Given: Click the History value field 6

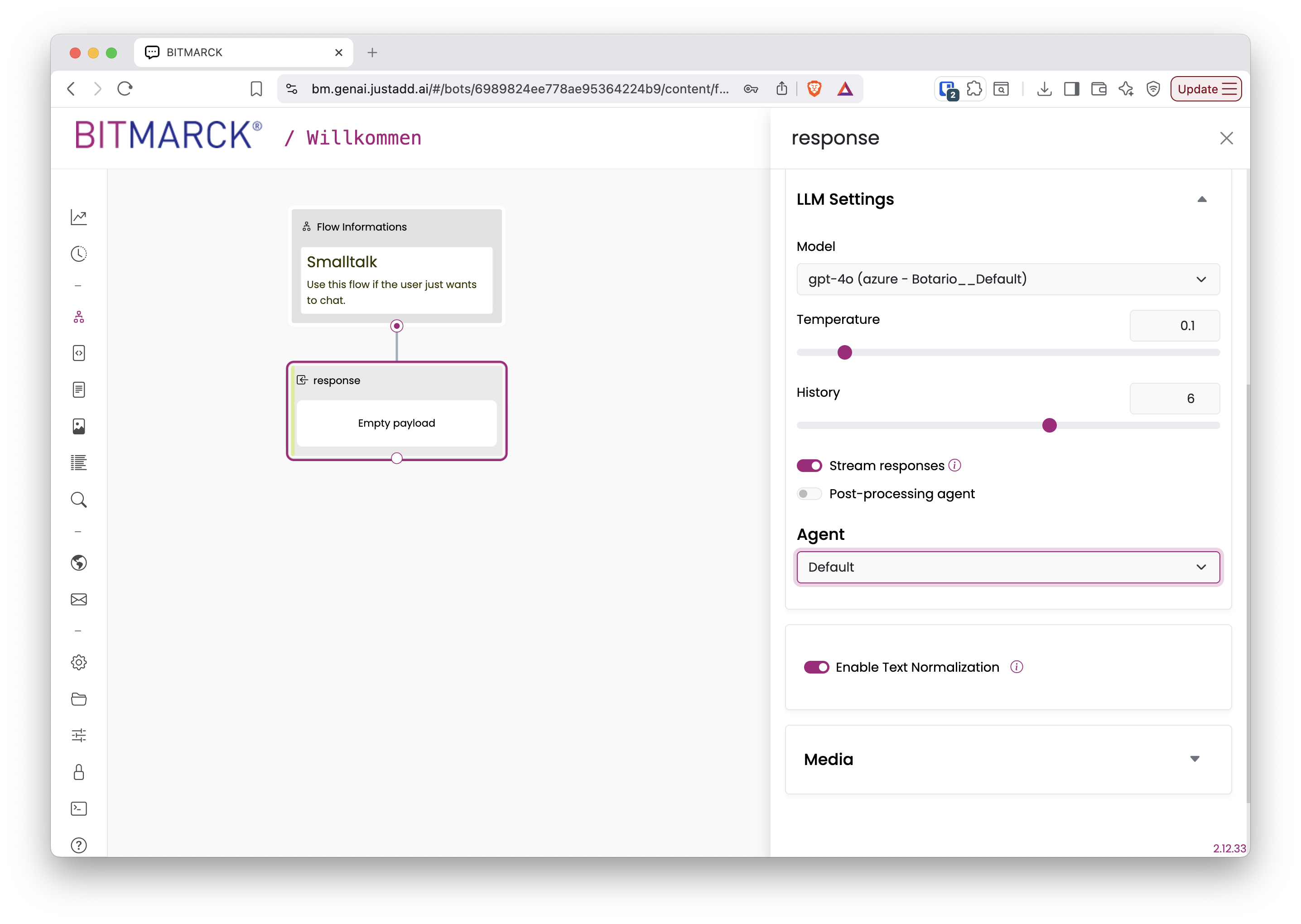Looking at the screenshot, I should (1174, 398).
